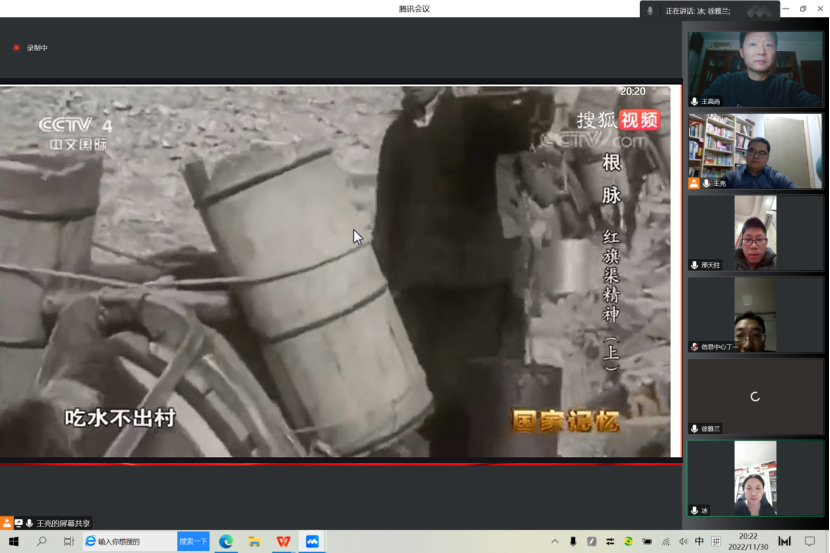Click 冰's microphone status icon
This screenshot has height=553, width=830.
[x=694, y=510]
